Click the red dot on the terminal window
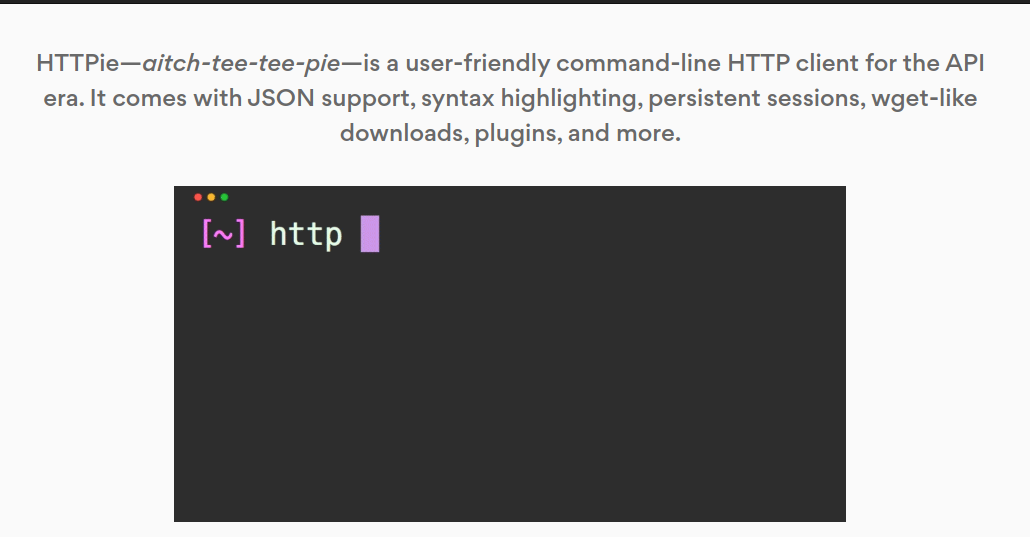1030x537 pixels. [x=198, y=197]
